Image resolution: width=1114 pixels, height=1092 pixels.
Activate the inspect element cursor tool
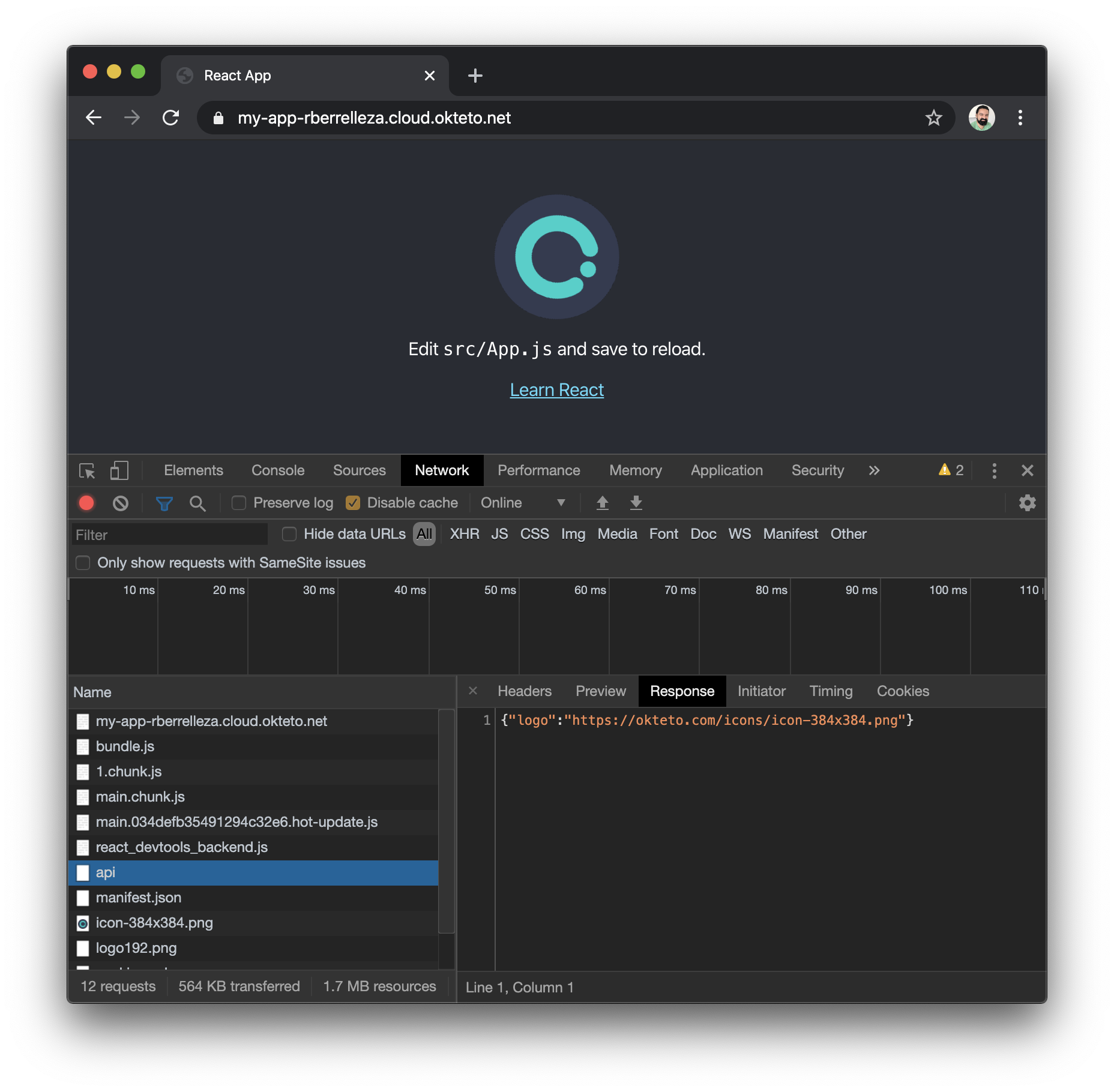click(86, 471)
